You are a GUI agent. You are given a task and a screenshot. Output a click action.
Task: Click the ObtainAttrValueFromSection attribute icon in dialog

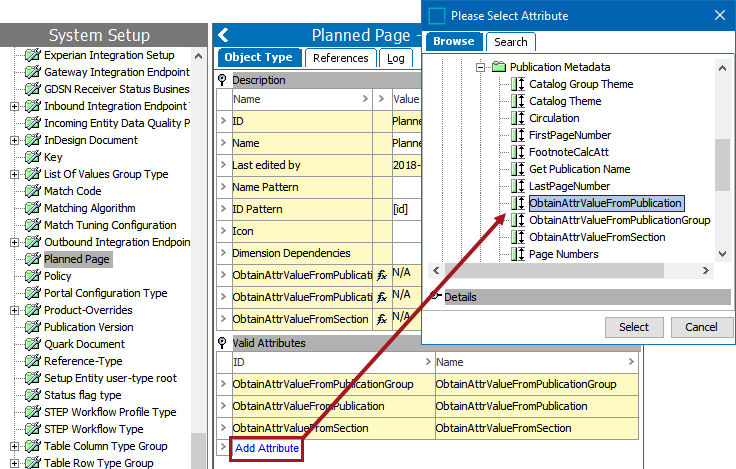click(x=518, y=237)
